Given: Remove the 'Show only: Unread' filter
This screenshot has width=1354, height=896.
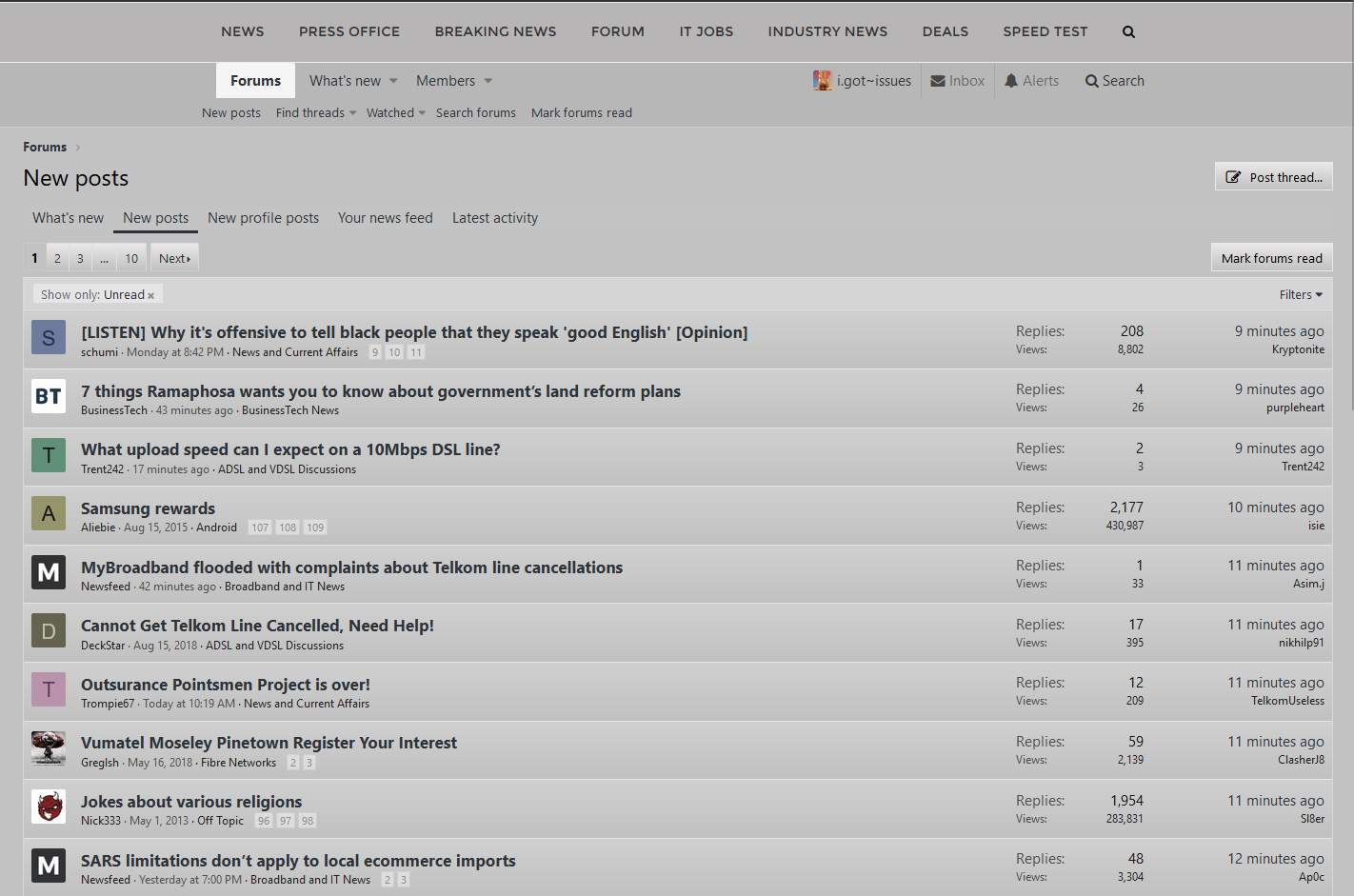Looking at the screenshot, I should pyautogui.click(x=150, y=296).
